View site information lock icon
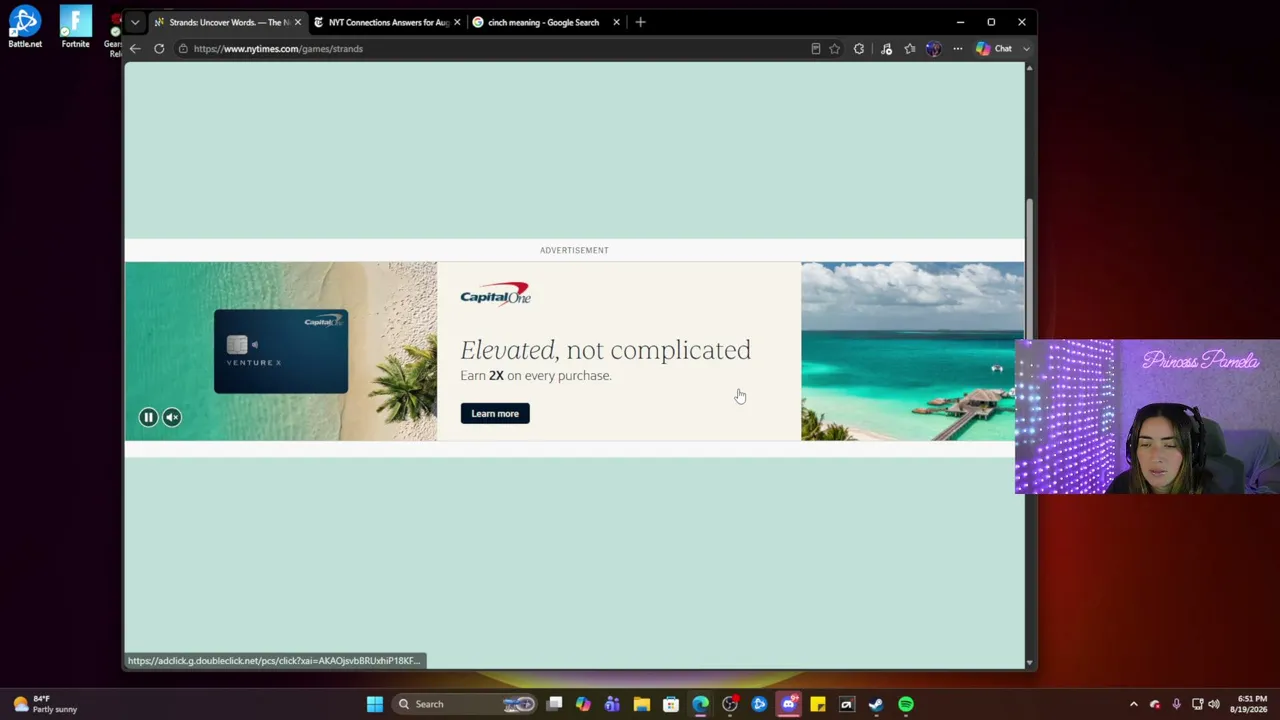 coord(183,48)
